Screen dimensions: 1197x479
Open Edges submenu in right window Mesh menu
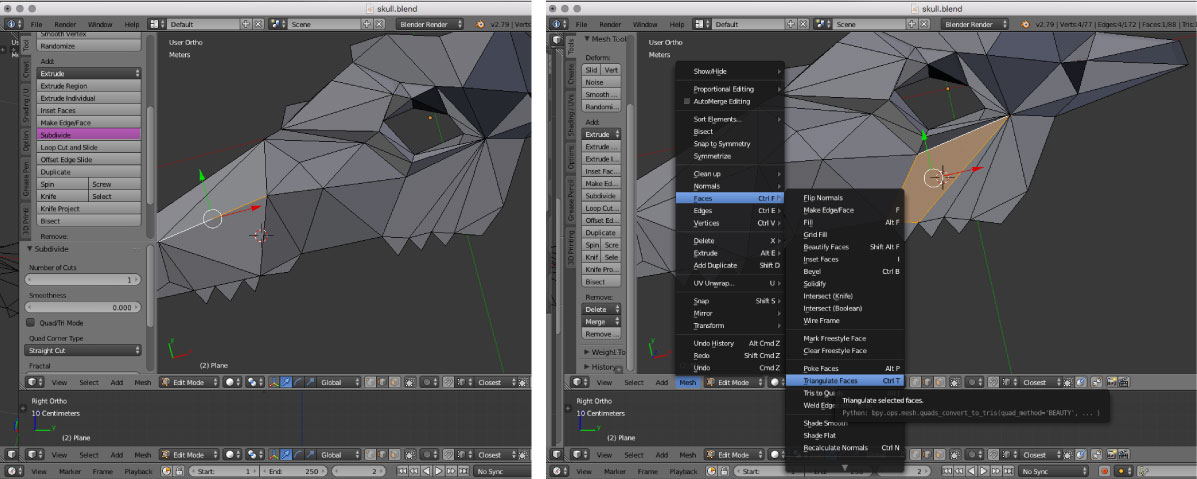point(729,210)
